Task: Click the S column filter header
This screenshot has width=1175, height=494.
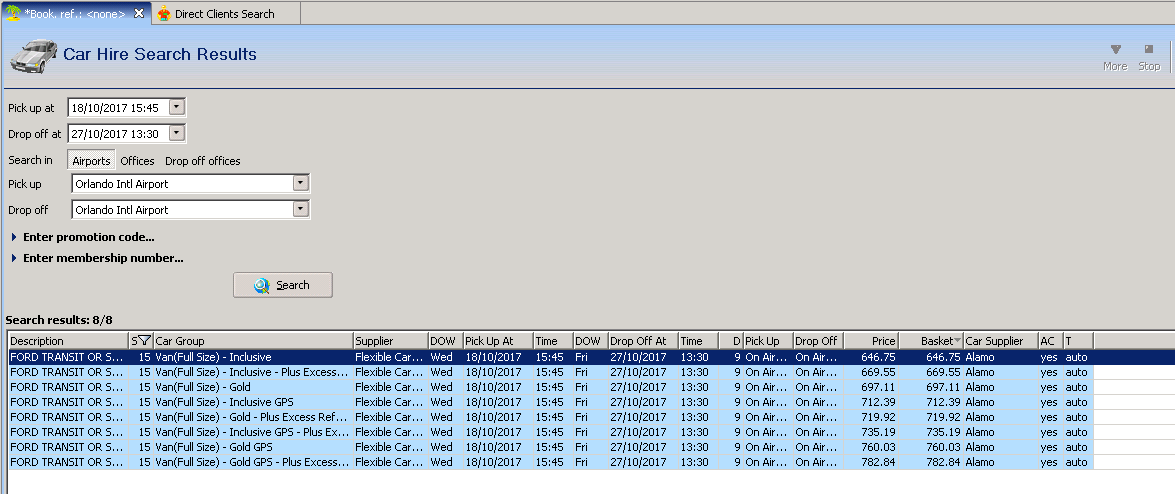Action: [141, 341]
